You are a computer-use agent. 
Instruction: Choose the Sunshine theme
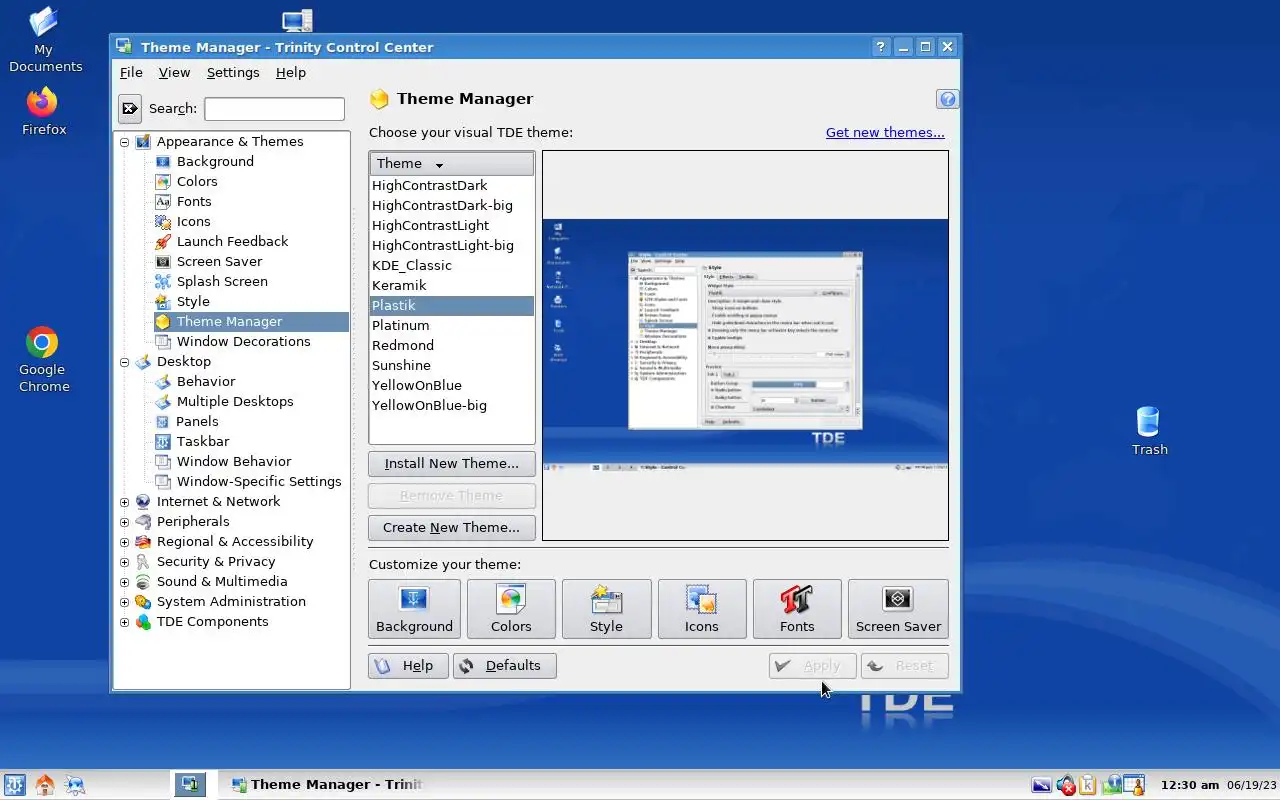click(452, 365)
